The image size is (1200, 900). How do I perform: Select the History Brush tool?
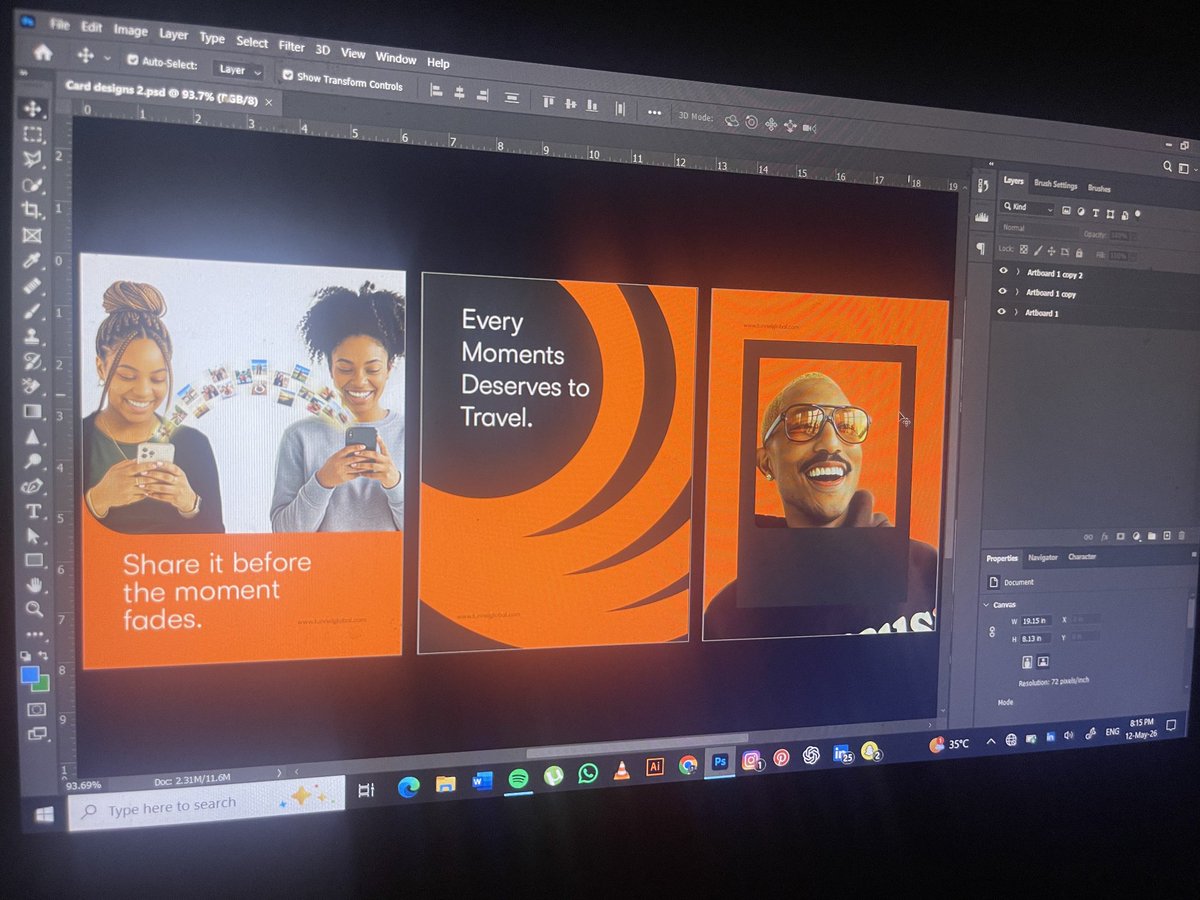click(x=32, y=361)
